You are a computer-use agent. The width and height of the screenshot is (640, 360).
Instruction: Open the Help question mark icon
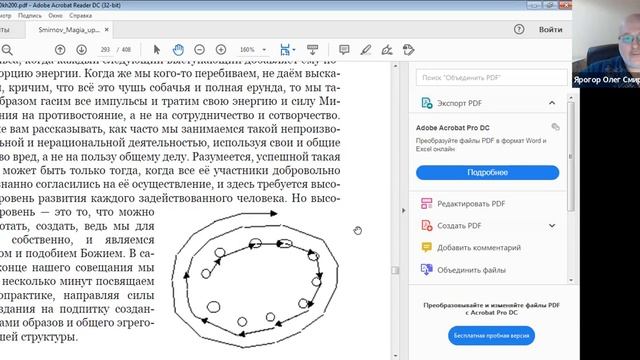(x=519, y=29)
